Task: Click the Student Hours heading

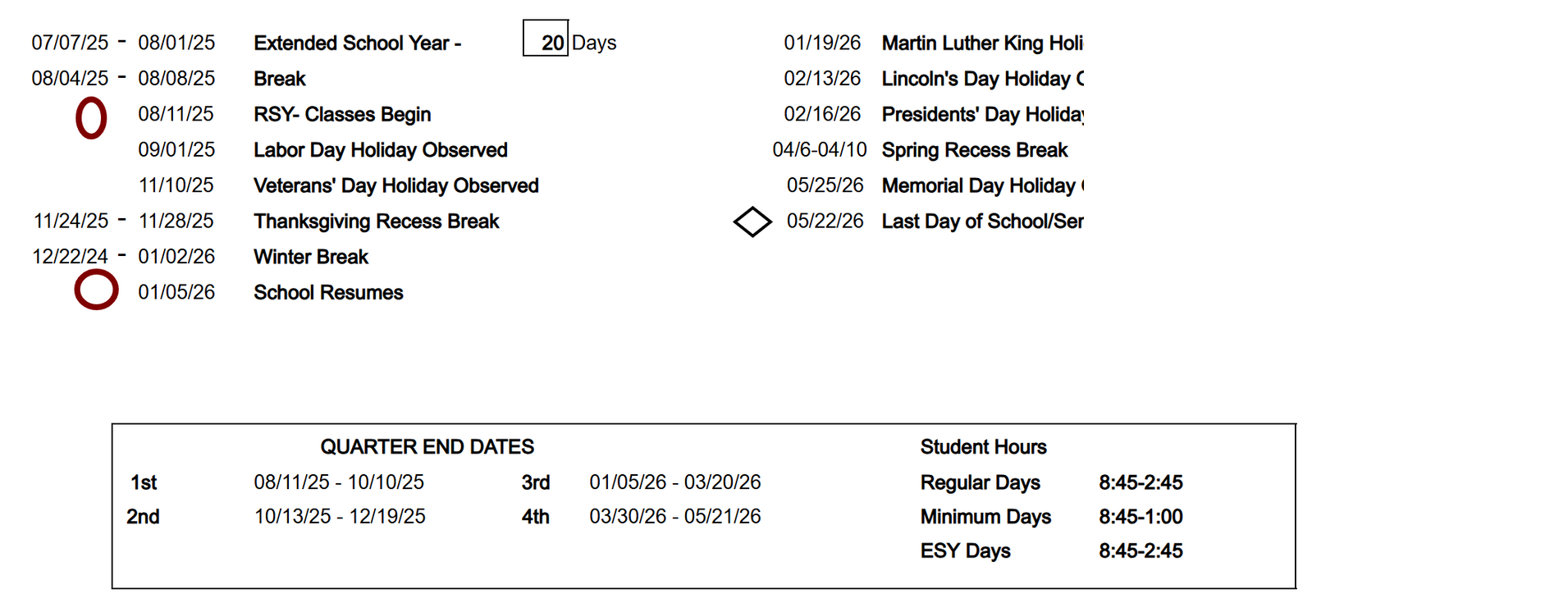Action: tap(983, 447)
